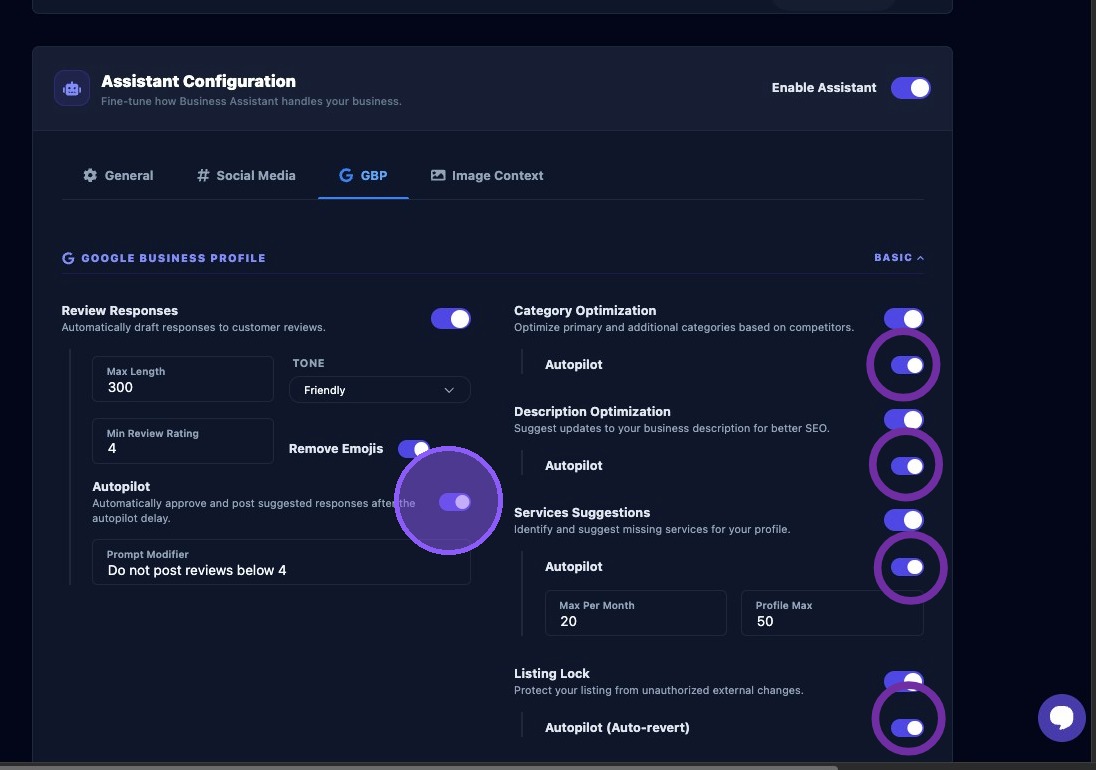
Task: Disable Autopilot (Auto-revert) toggle
Action: pos(907,727)
